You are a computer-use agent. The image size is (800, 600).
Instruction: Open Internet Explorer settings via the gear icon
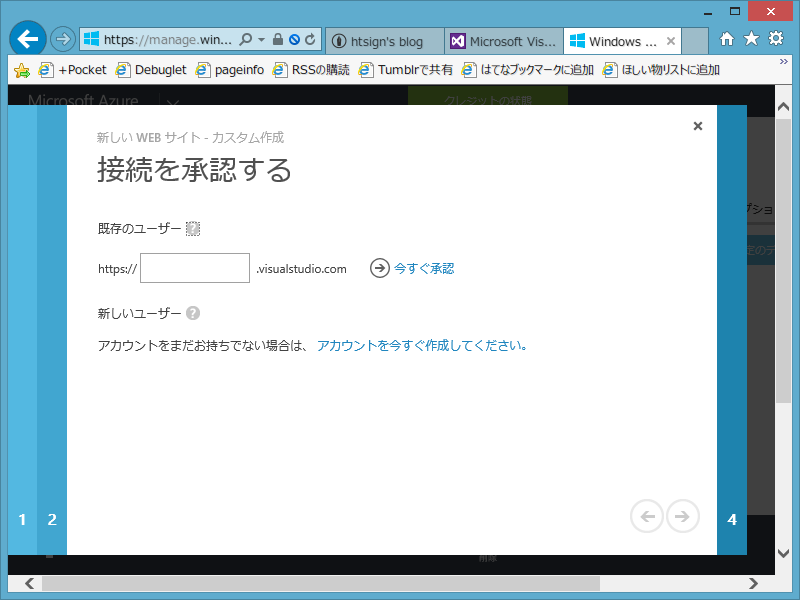[775, 39]
